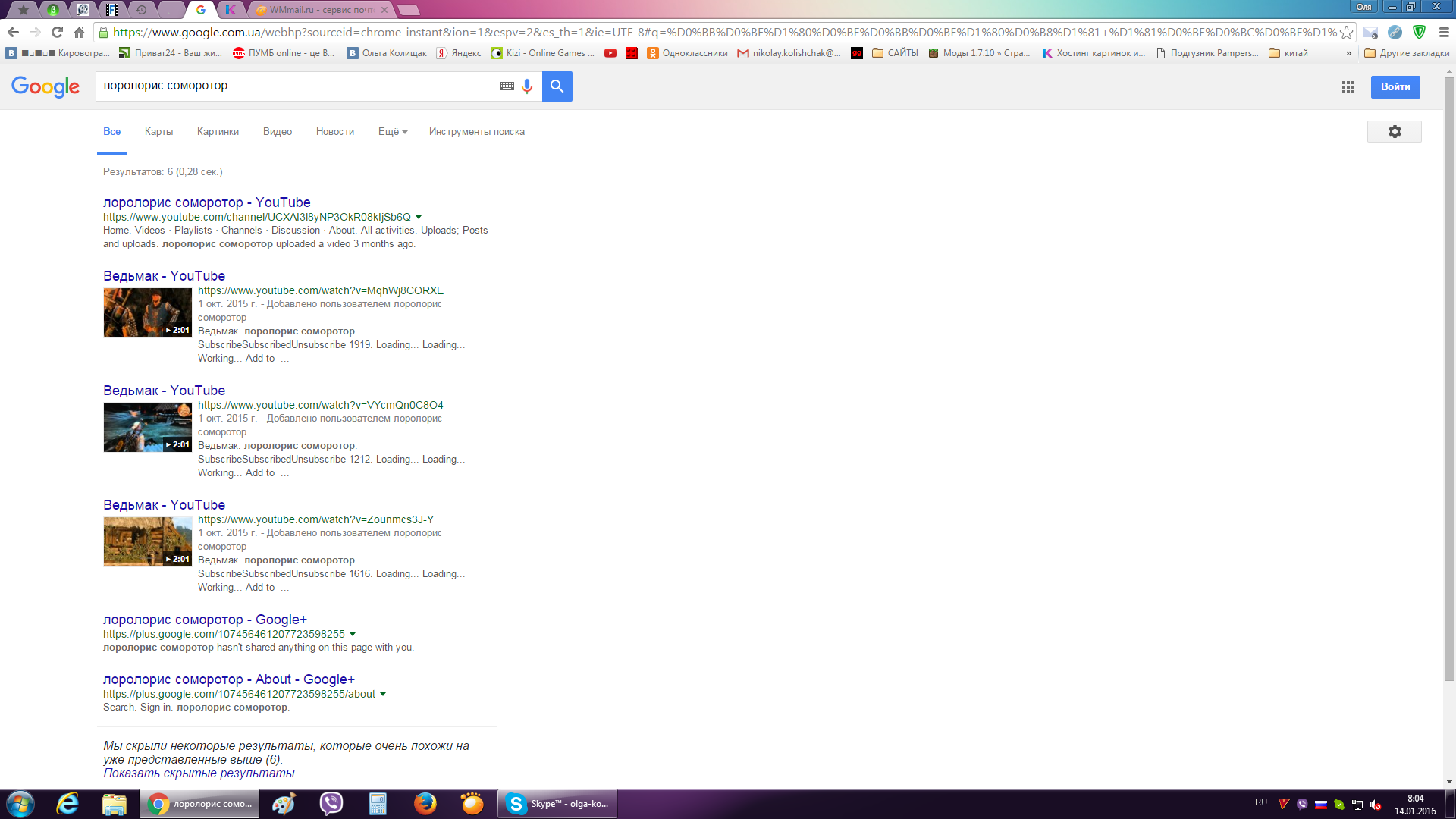Open the Kizi - Online Games bookmark
Image resolution: width=1456 pixels, height=819 pixels.
(543, 53)
